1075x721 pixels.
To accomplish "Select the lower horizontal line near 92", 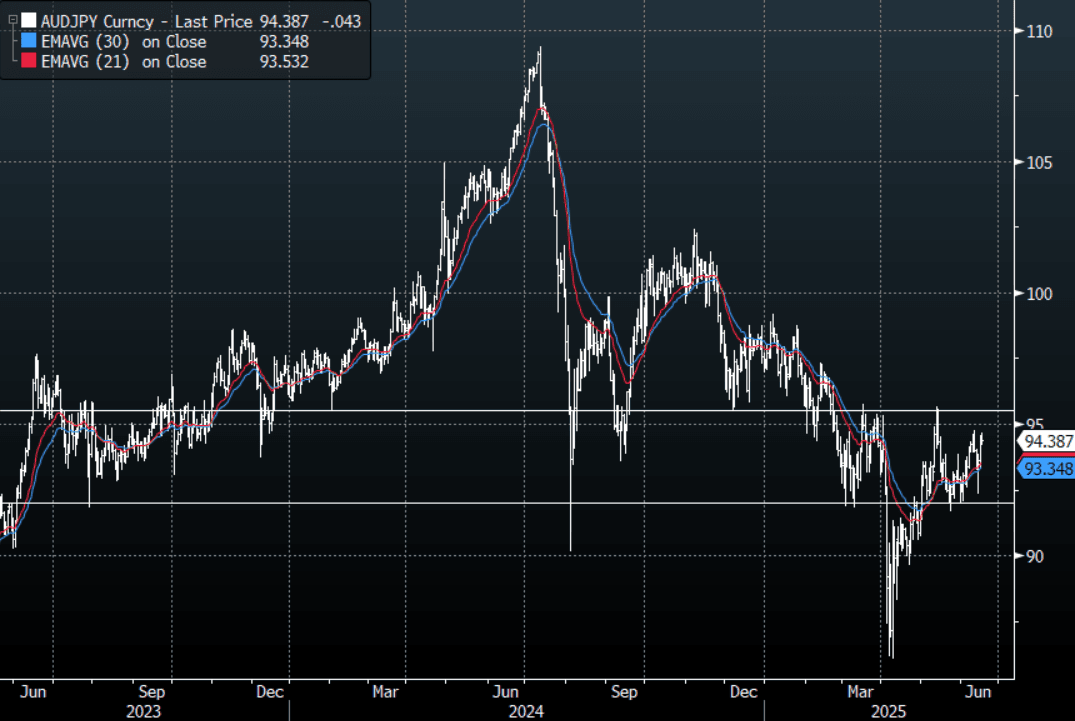I will [500, 502].
